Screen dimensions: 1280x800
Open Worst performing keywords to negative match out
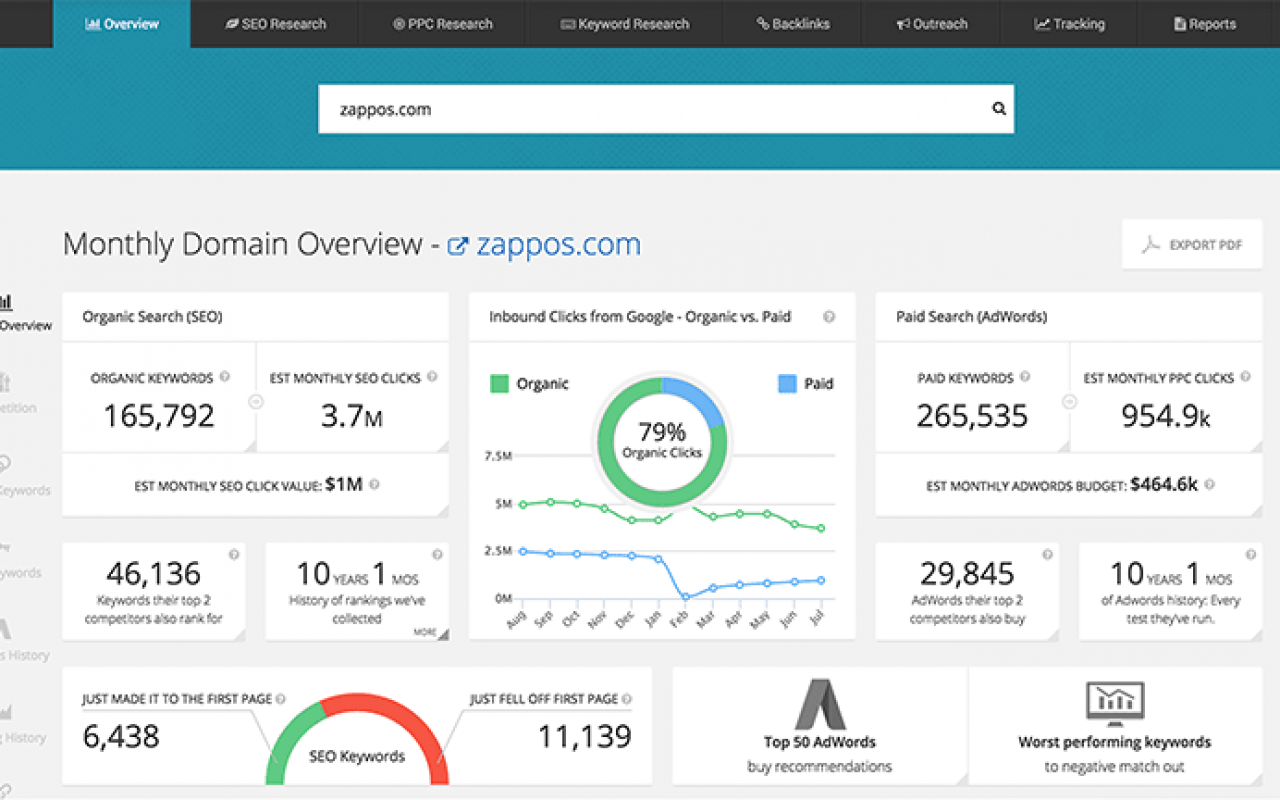(1115, 726)
